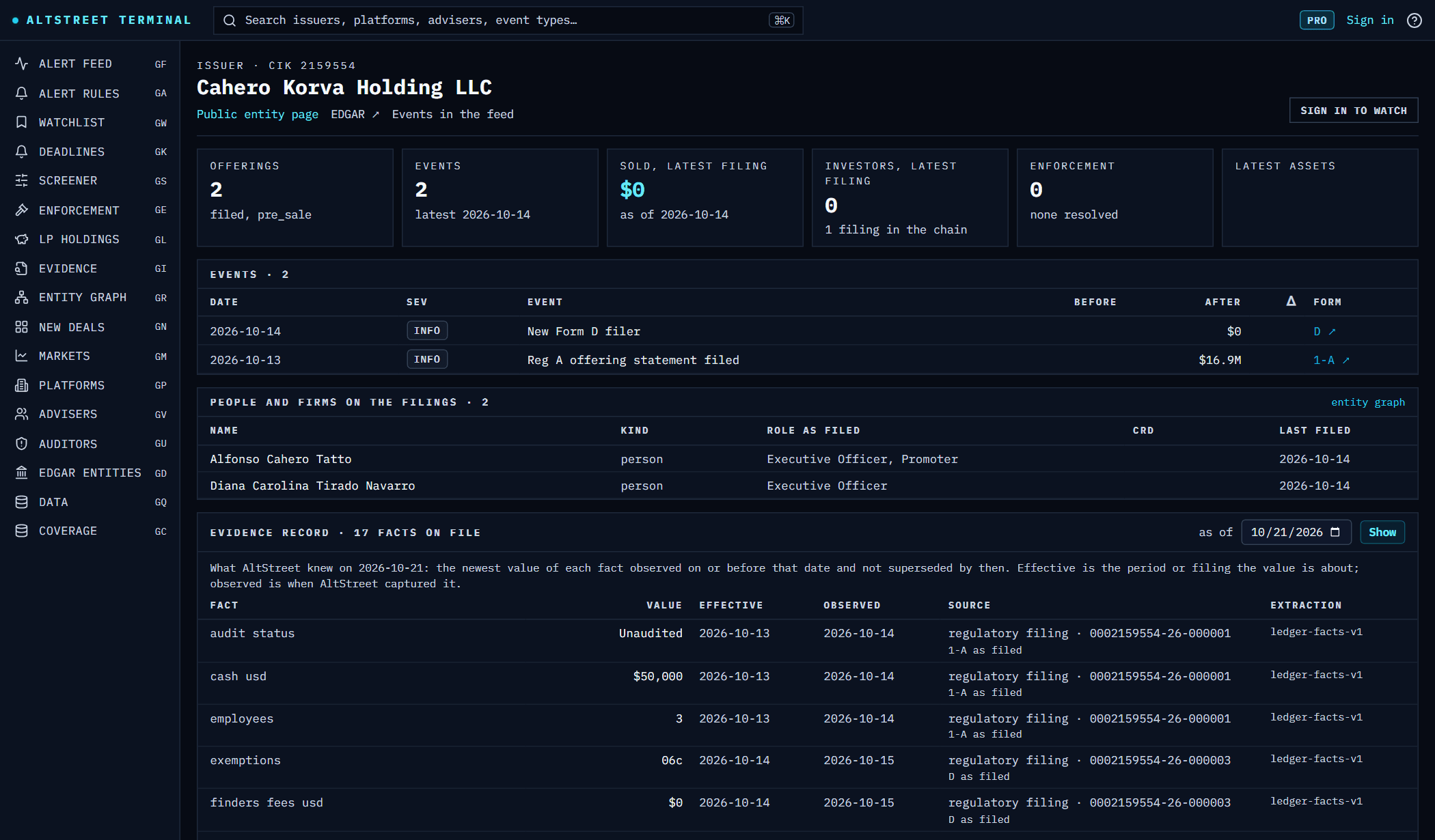Open the entity graph link in people panel
Screen dimensions: 1435x840
click(x=1368, y=402)
